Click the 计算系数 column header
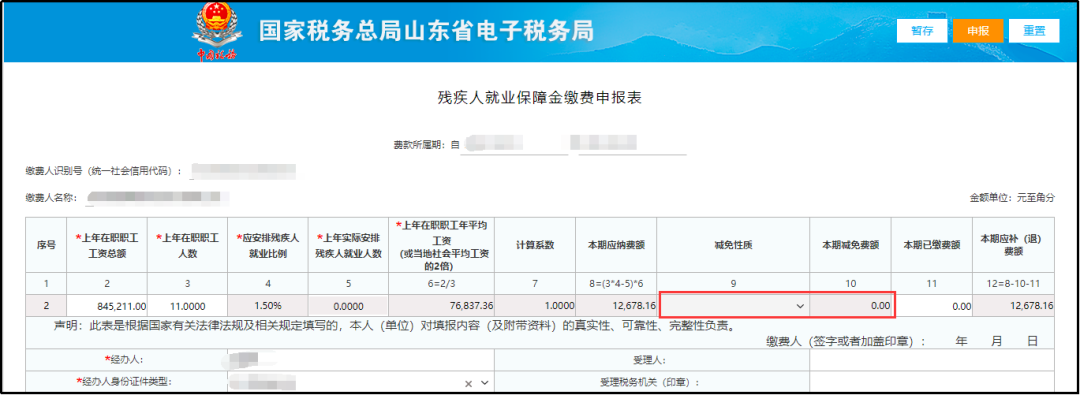 tap(535, 245)
